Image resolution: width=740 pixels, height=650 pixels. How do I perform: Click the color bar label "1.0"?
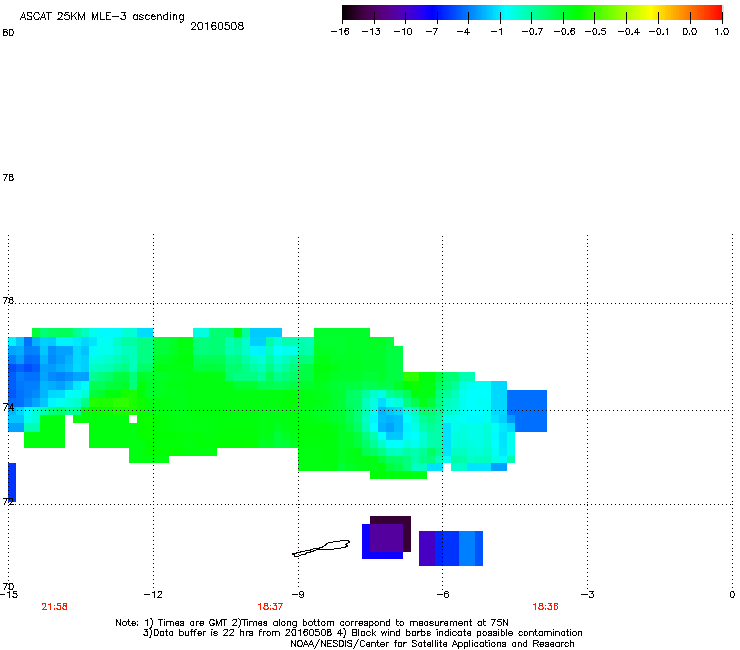coord(722,32)
